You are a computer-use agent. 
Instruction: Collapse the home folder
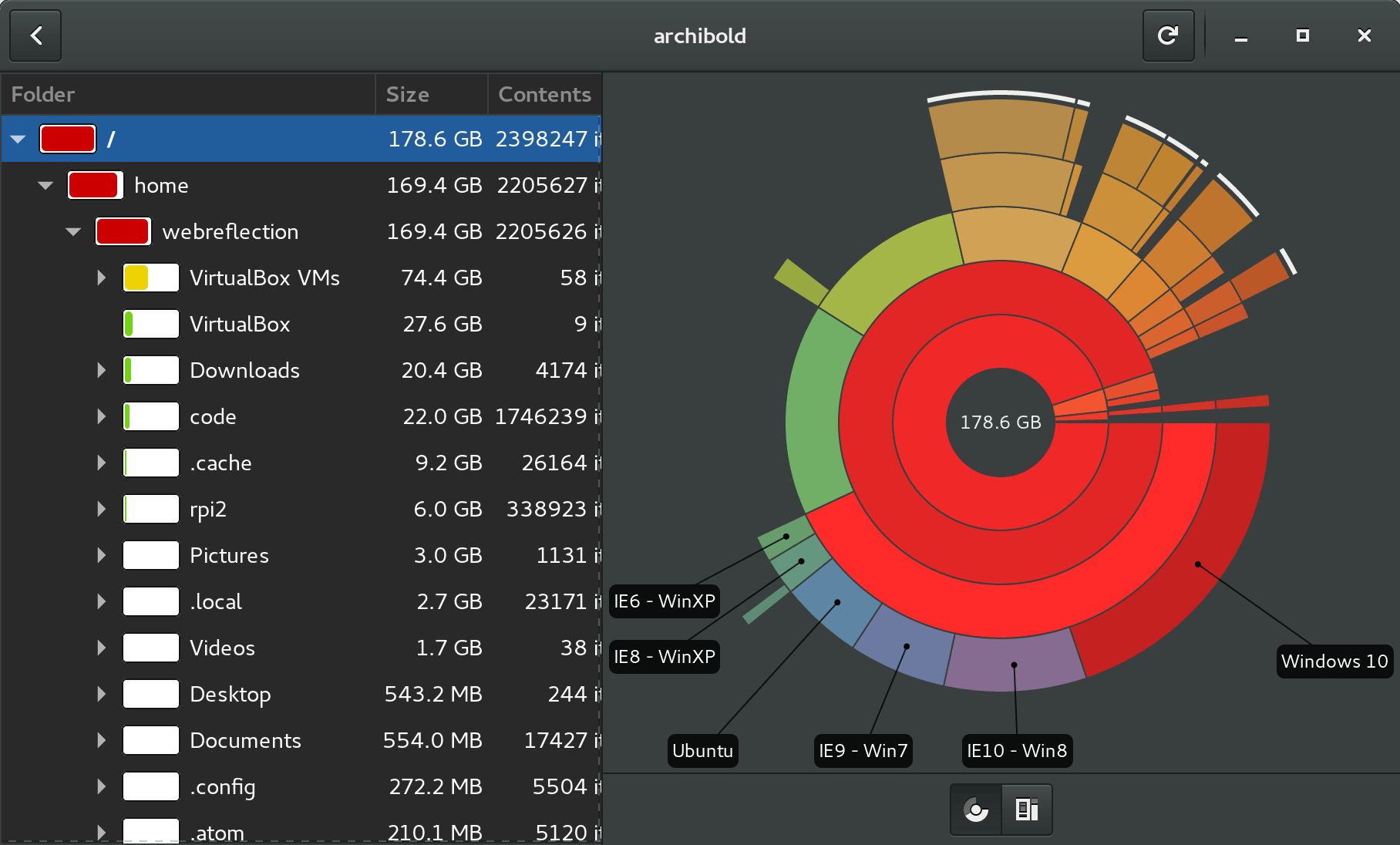point(45,185)
